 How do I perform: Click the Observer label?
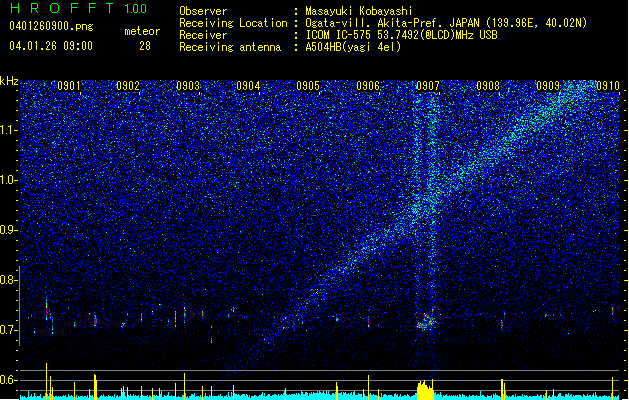(x=203, y=11)
